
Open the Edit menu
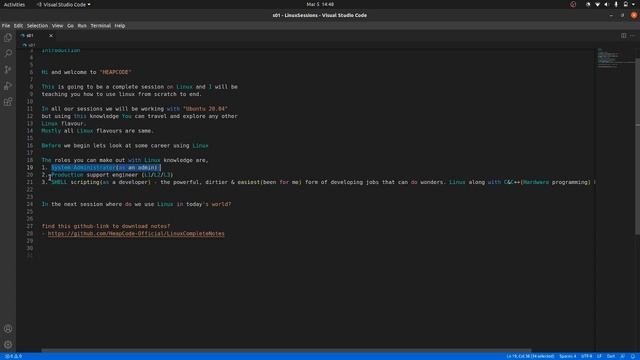[x=18, y=26]
